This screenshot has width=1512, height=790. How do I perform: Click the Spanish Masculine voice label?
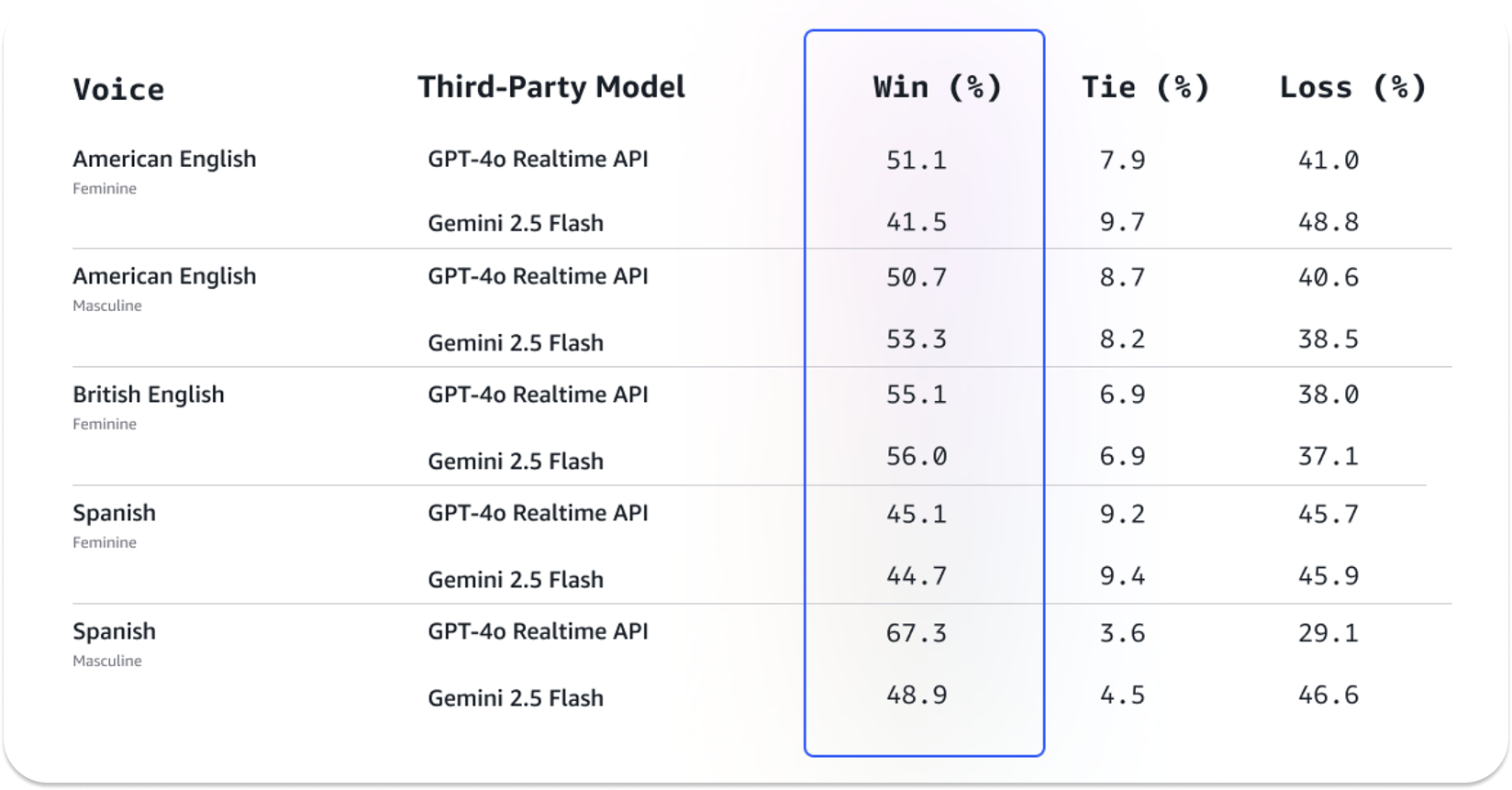(114, 632)
